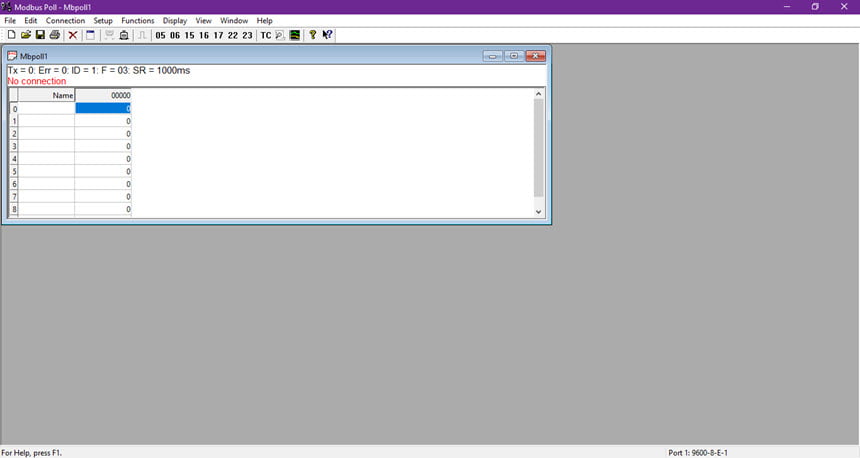This screenshot has height=458, width=860.
Task: Click the context help arrow icon
Action: click(x=327, y=35)
